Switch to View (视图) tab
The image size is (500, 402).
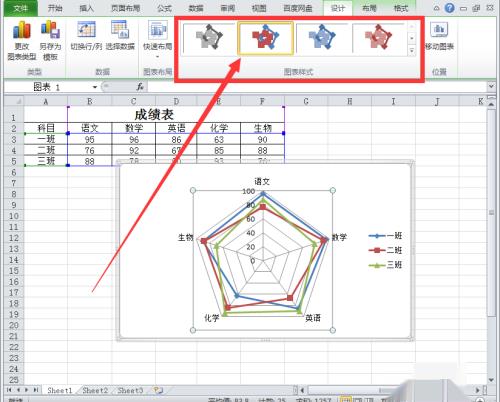tap(259, 8)
